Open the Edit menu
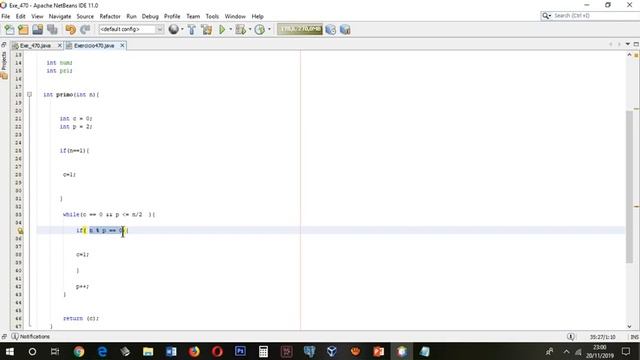640x360 pixels. tap(20, 16)
